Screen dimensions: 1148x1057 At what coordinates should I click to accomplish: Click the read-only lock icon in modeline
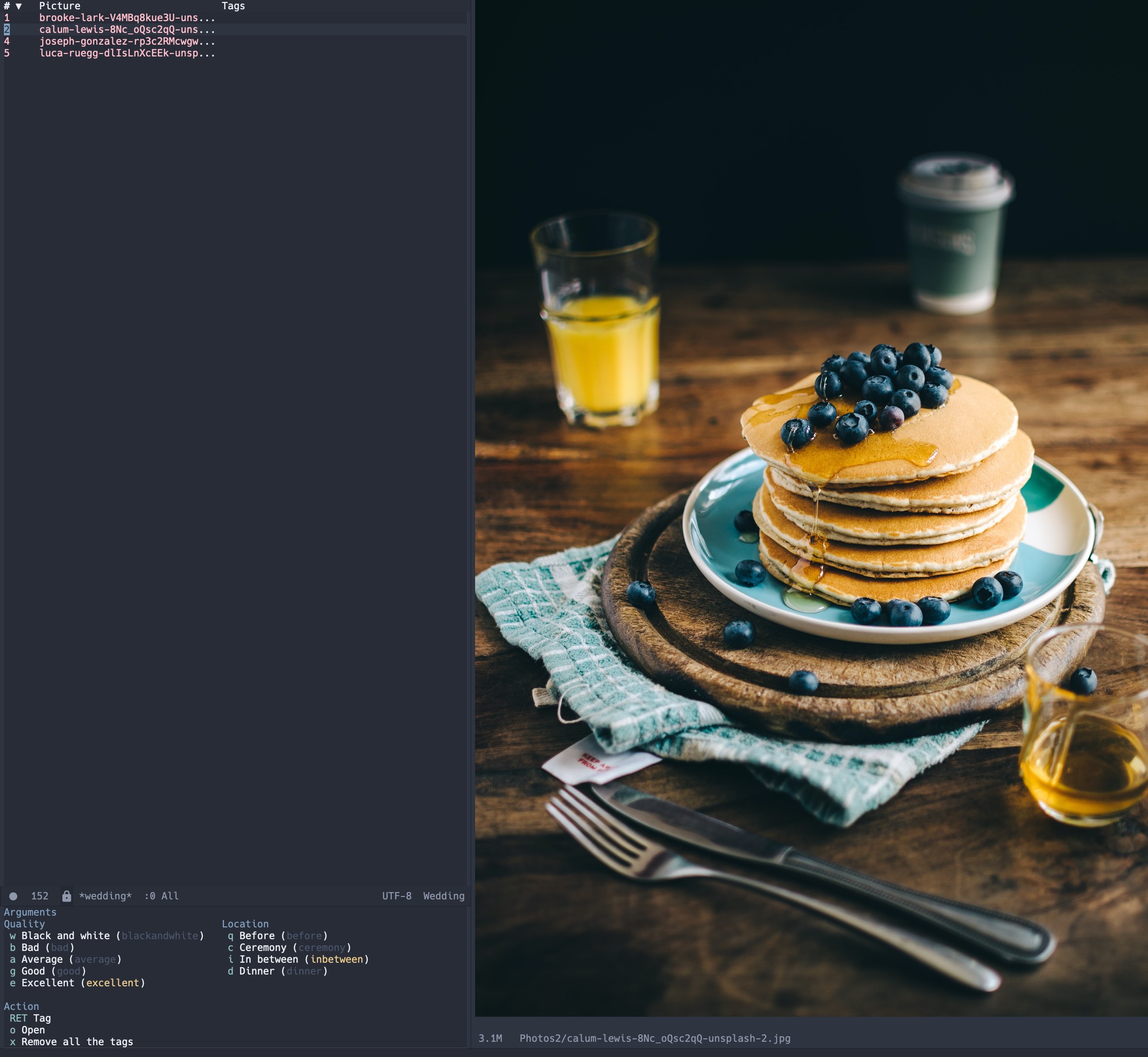[66, 895]
